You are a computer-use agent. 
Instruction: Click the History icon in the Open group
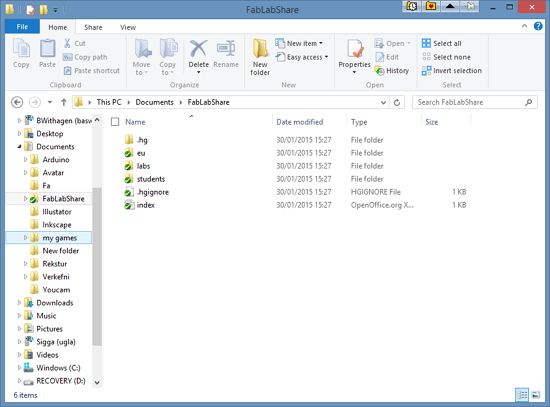click(x=380, y=71)
